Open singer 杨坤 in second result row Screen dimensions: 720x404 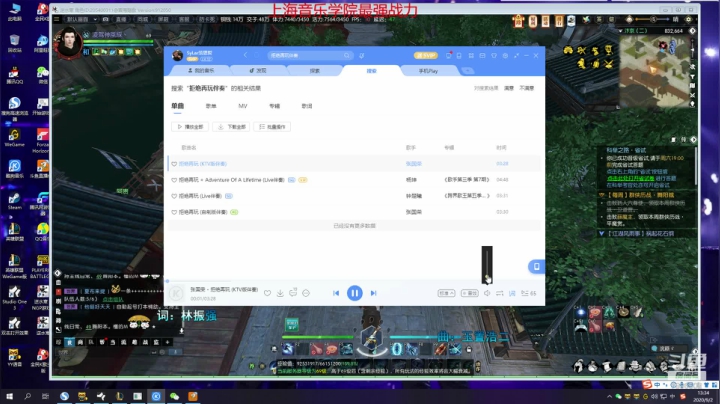pos(411,180)
